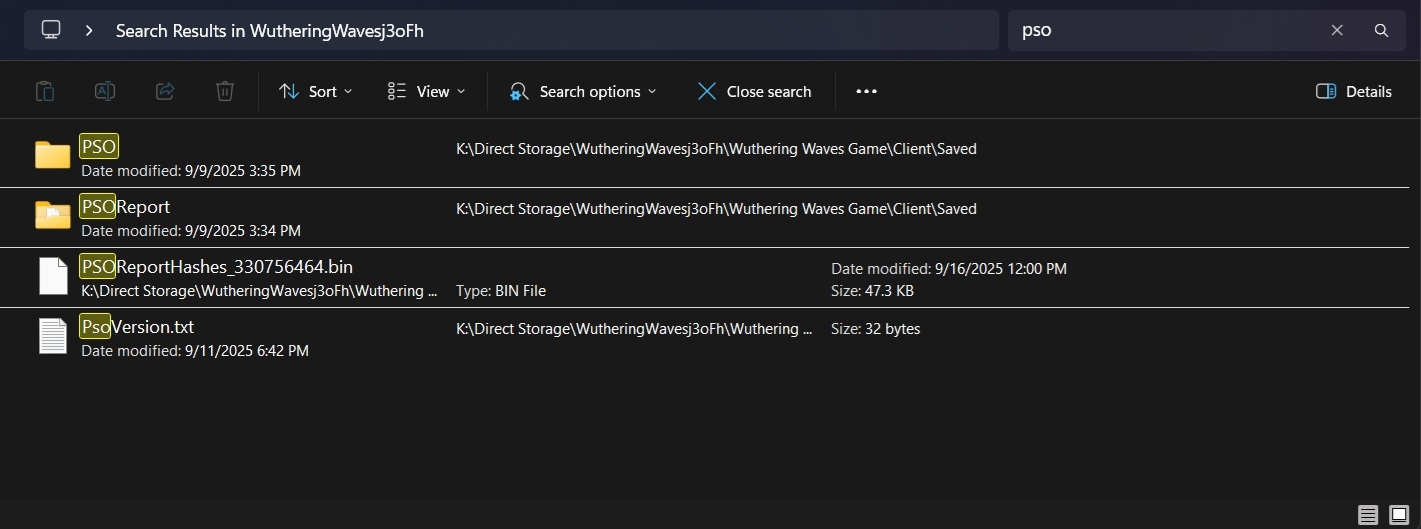
Task: Expand Search options dropdown
Action: (x=583, y=91)
